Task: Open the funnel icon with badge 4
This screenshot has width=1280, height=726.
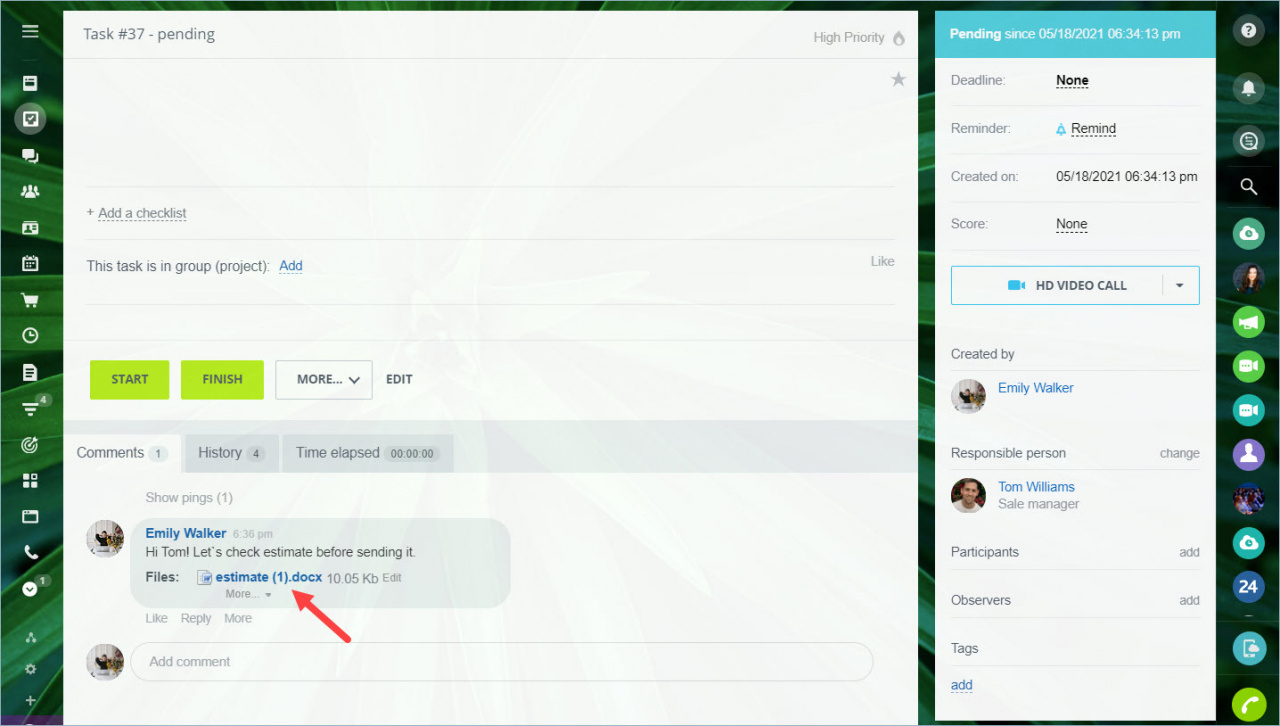Action: point(30,408)
